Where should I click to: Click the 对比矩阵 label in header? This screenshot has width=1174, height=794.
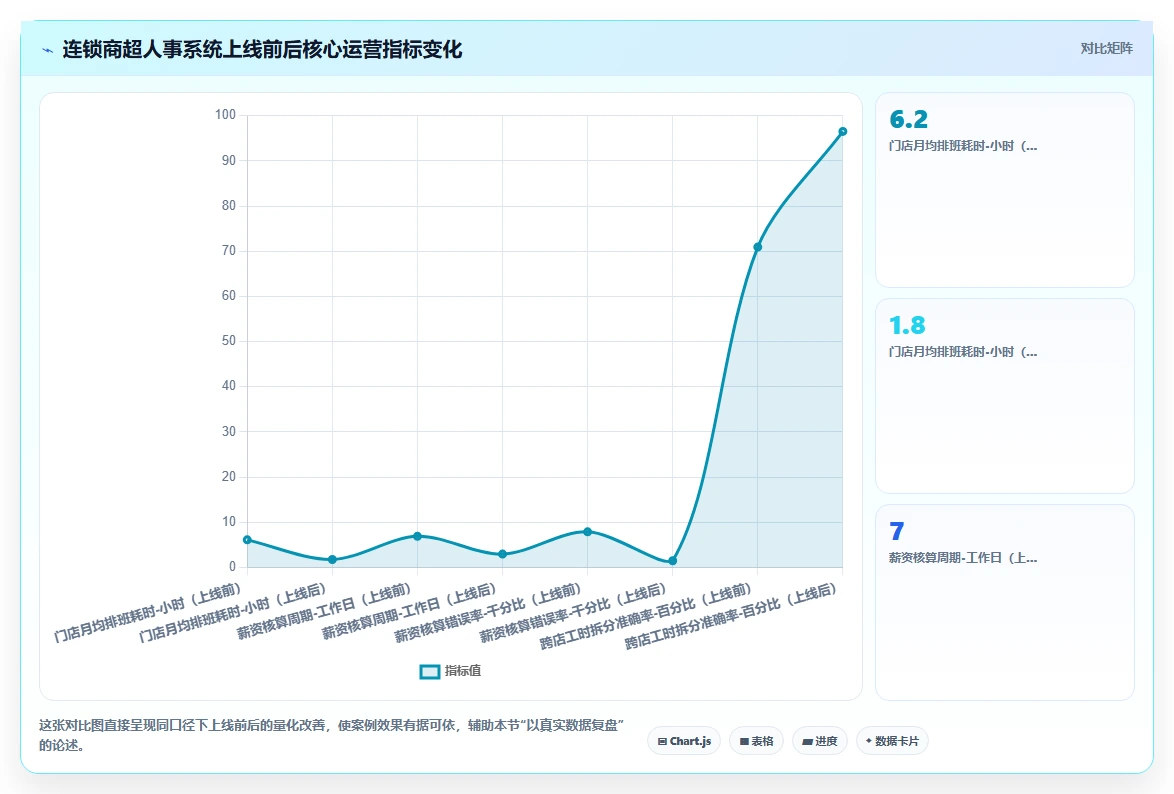pos(1107,49)
